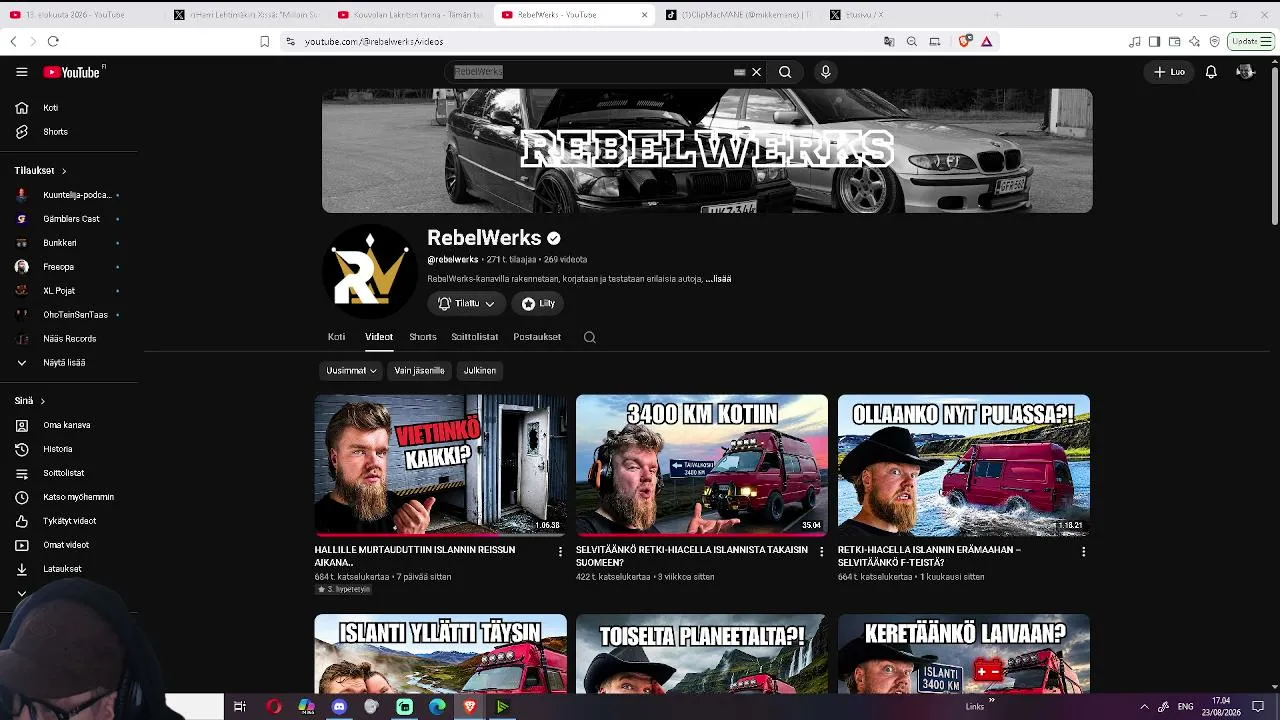Click the translate page icon
This screenshot has height=720, width=1280.
tap(889, 41)
